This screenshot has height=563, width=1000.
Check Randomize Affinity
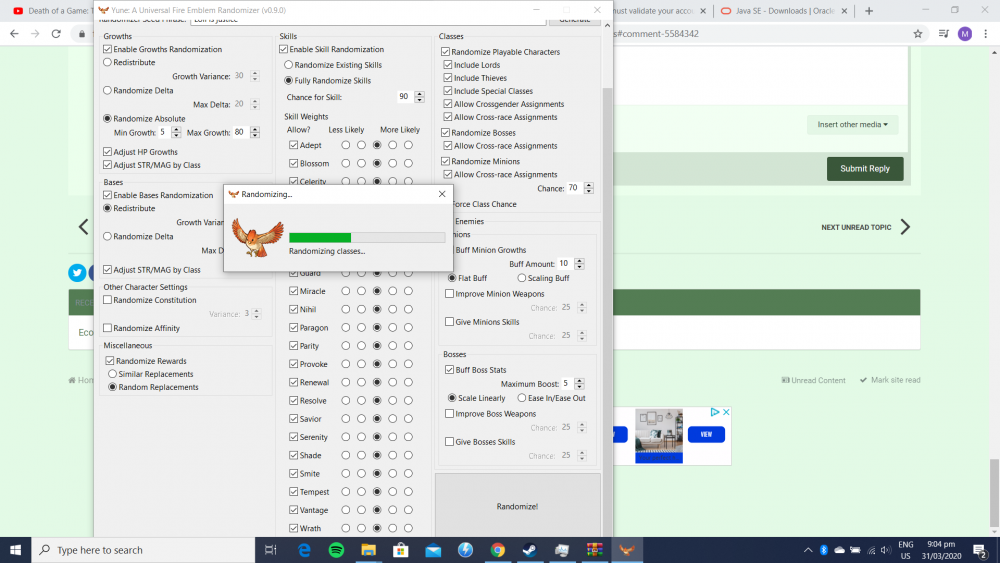coord(108,328)
